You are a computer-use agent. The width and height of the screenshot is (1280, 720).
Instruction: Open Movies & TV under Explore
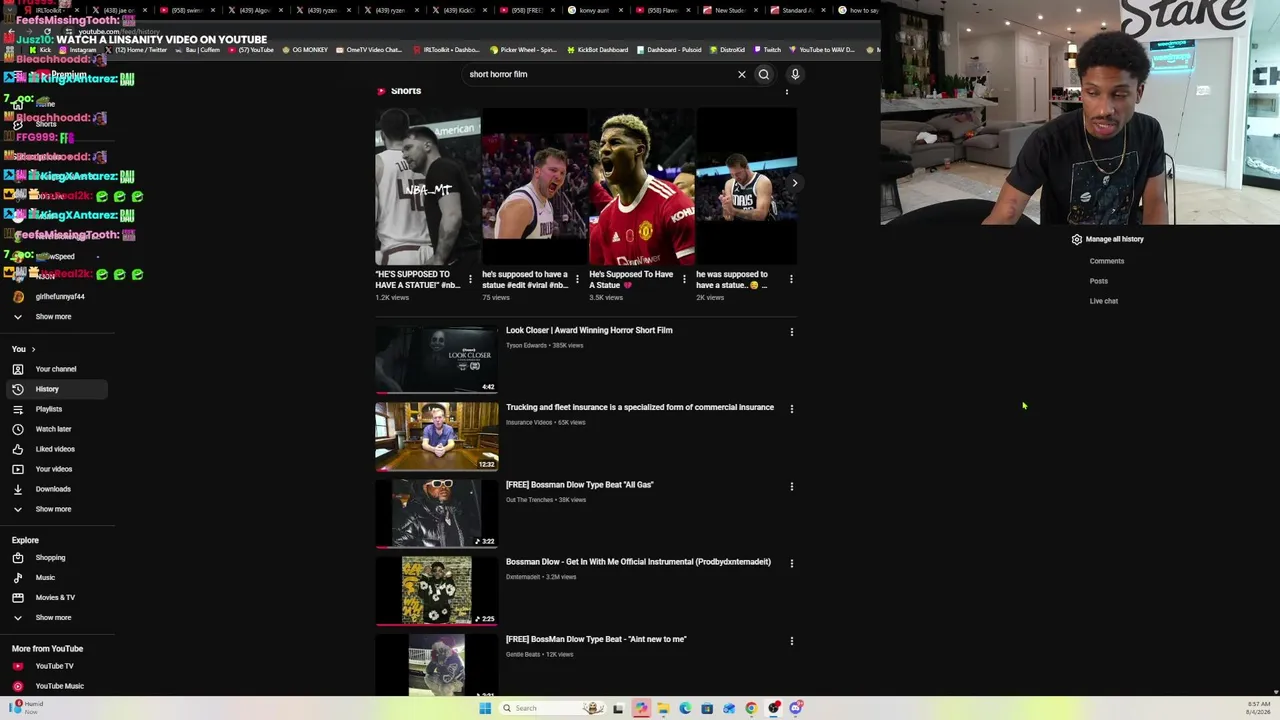55,598
